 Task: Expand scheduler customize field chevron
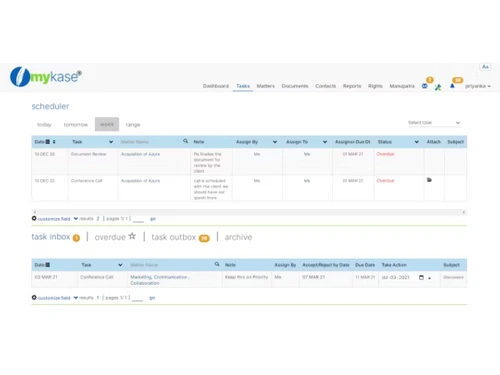pos(76,219)
